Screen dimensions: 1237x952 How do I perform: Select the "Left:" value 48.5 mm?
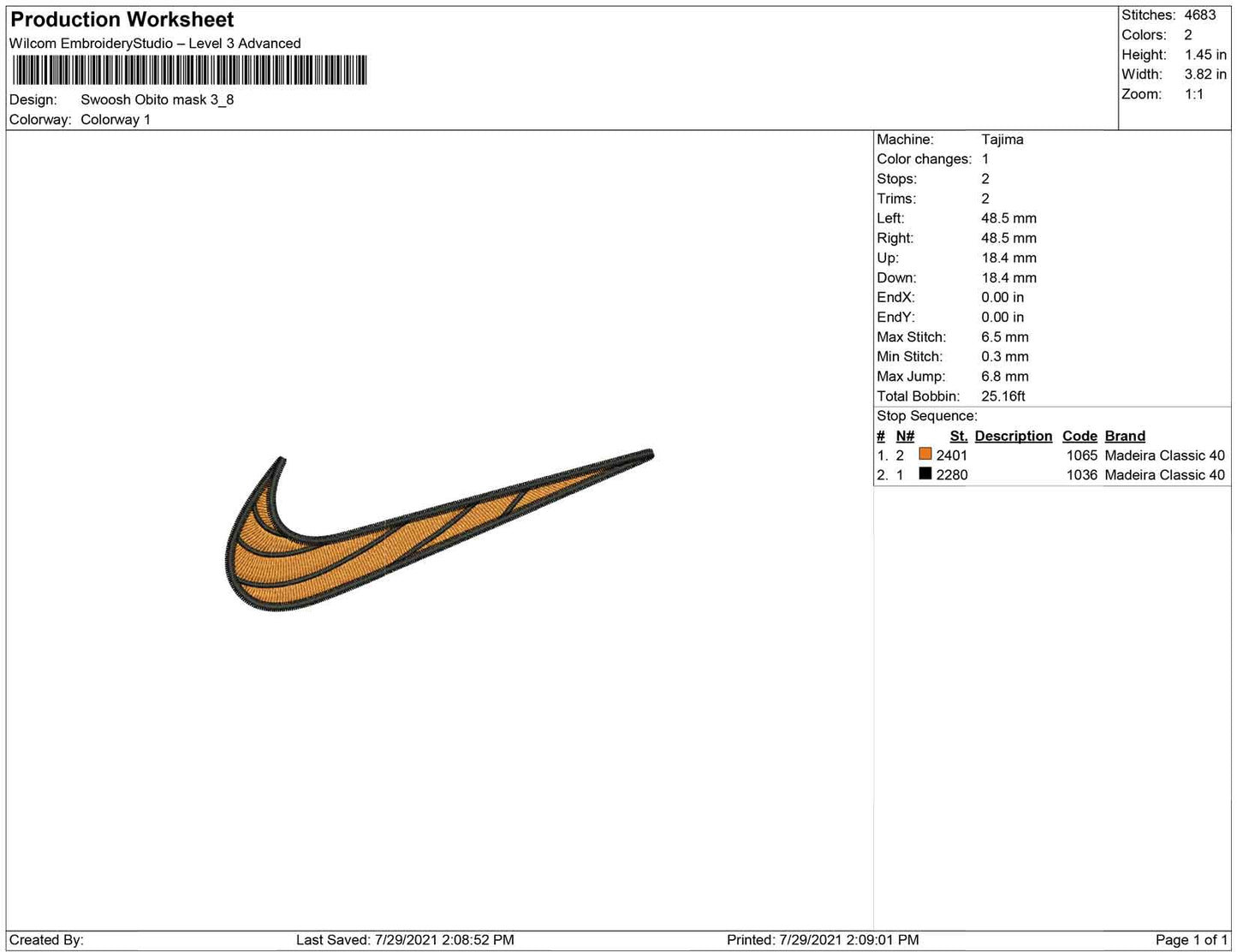pyautogui.click(x=1008, y=218)
